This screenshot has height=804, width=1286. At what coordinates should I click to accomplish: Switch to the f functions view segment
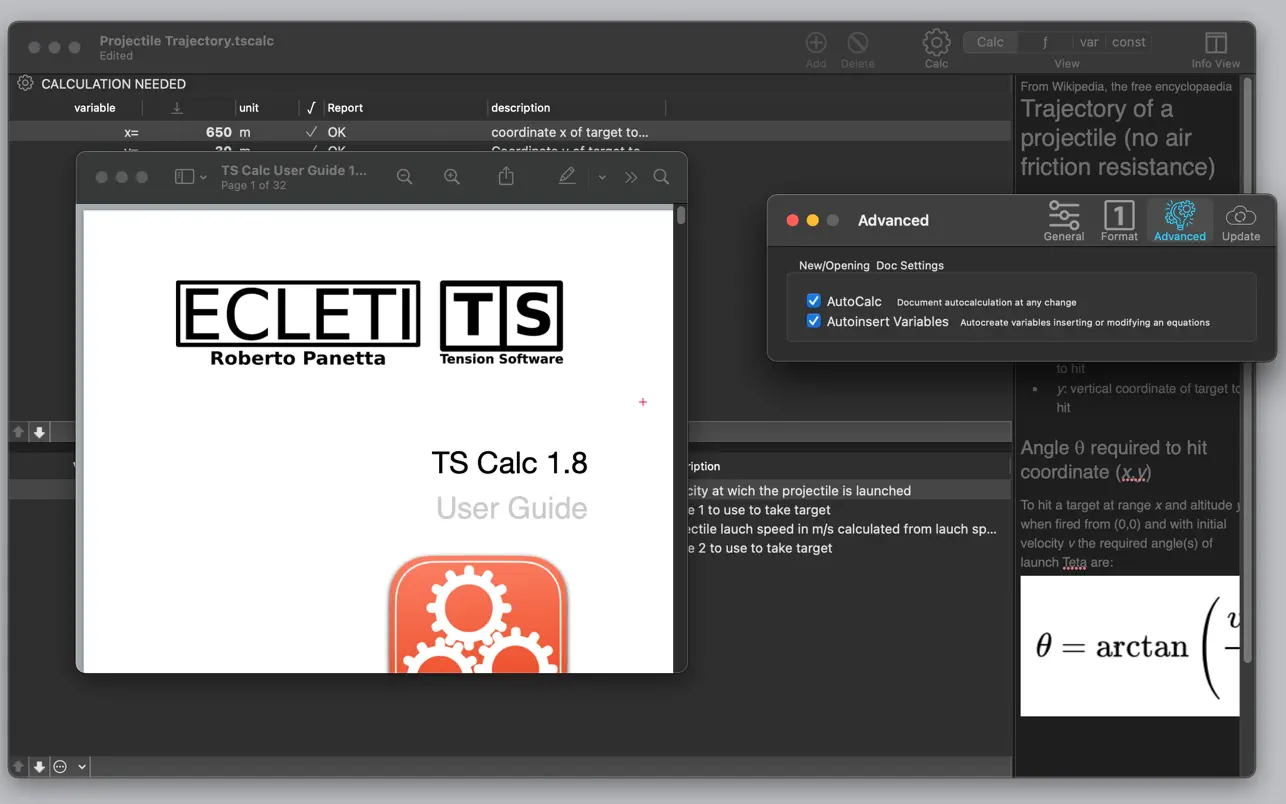click(1045, 42)
